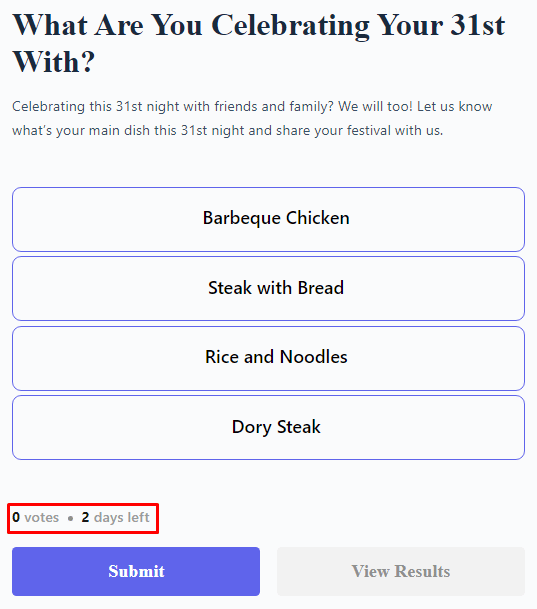
Task: Choose Steak with Bread as your answer
Action: (268, 289)
